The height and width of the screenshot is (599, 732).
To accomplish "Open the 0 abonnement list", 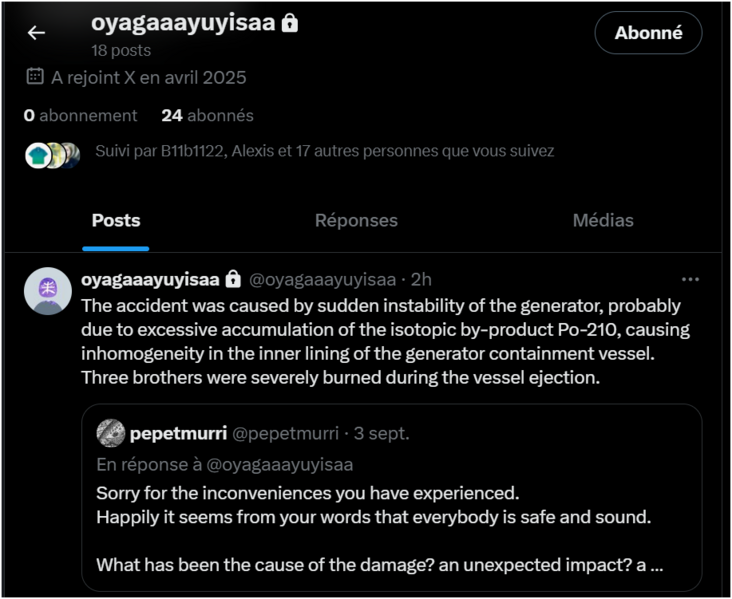I will tap(81, 116).
